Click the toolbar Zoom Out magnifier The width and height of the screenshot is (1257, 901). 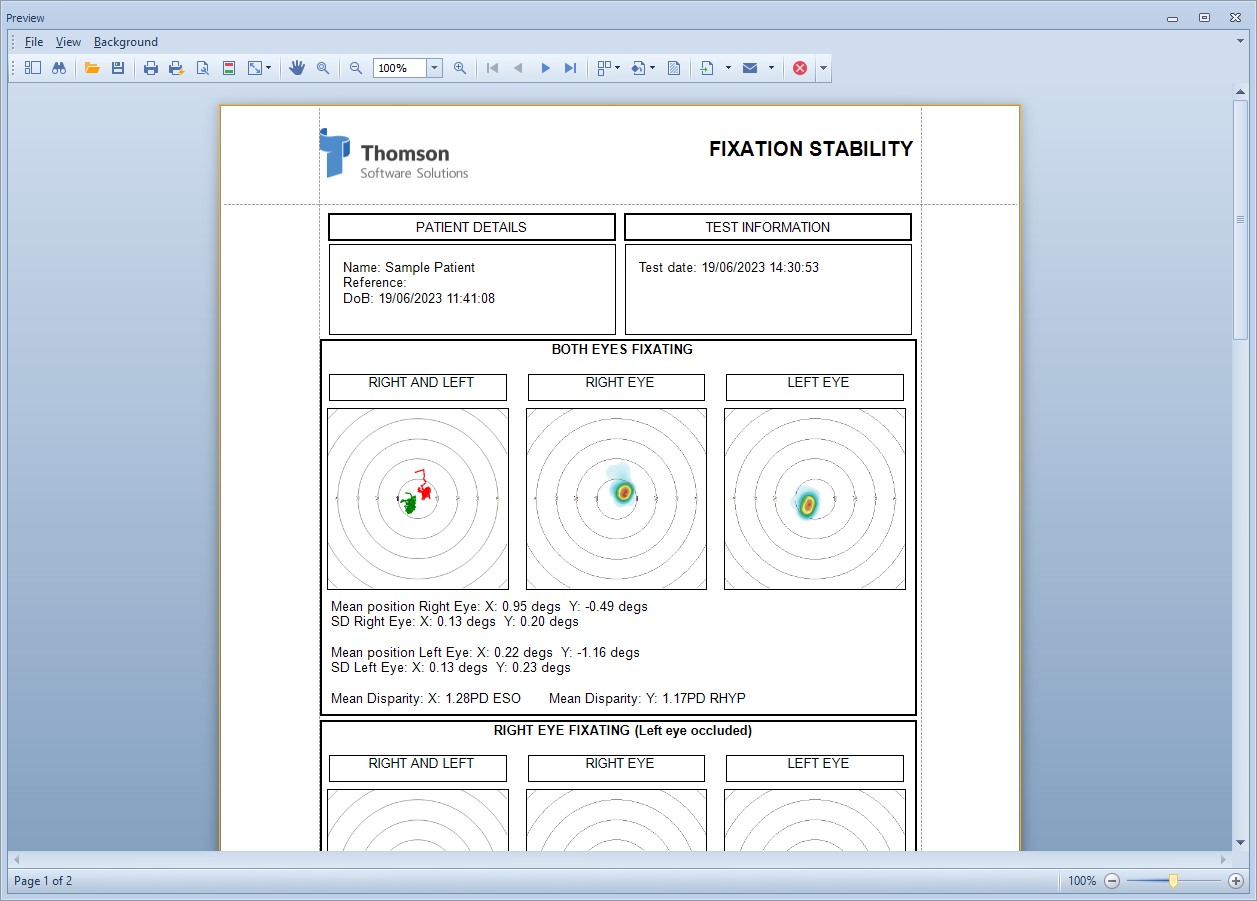click(x=356, y=68)
